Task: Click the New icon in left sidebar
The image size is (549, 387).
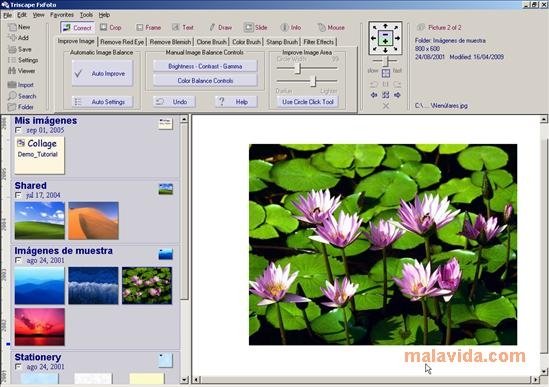Action: 12,27
